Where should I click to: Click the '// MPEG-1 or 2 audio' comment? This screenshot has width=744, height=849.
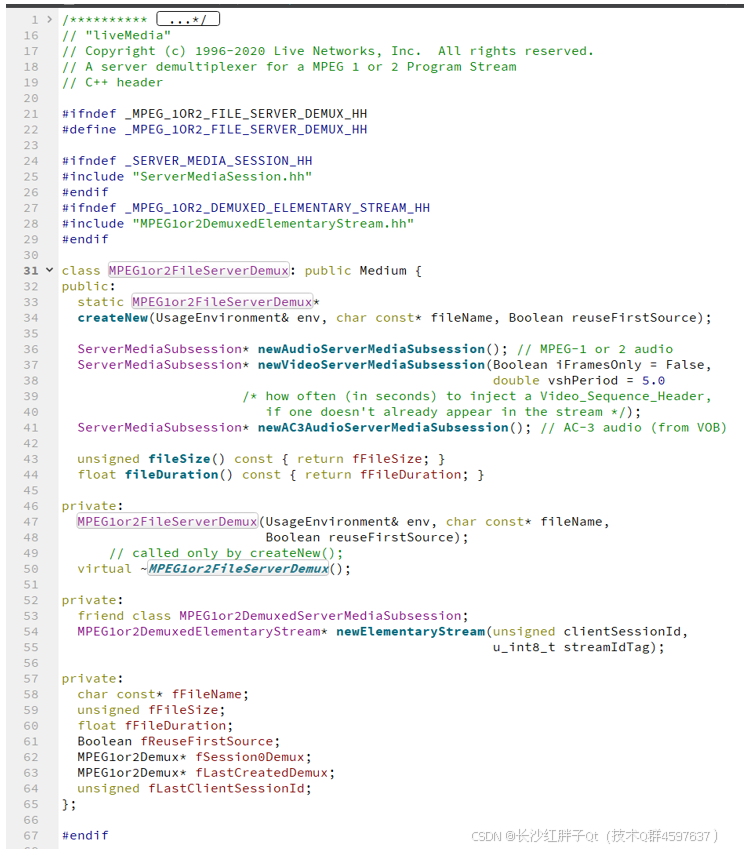click(595, 349)
